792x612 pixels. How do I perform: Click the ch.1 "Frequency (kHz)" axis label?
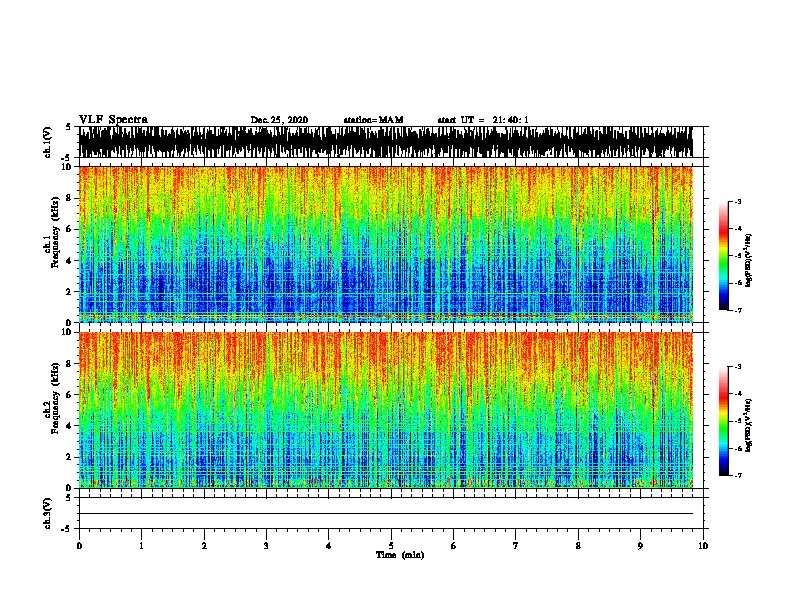pos(55,233)
